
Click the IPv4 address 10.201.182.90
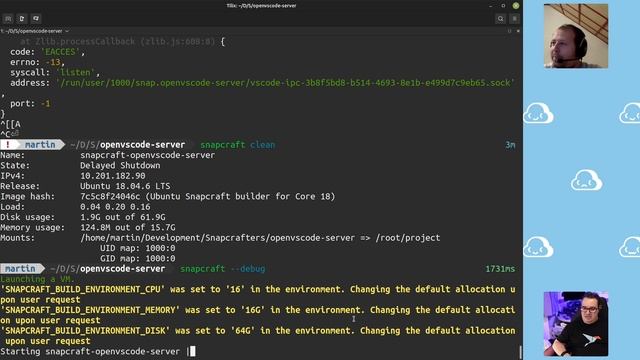tap(113, 176)
